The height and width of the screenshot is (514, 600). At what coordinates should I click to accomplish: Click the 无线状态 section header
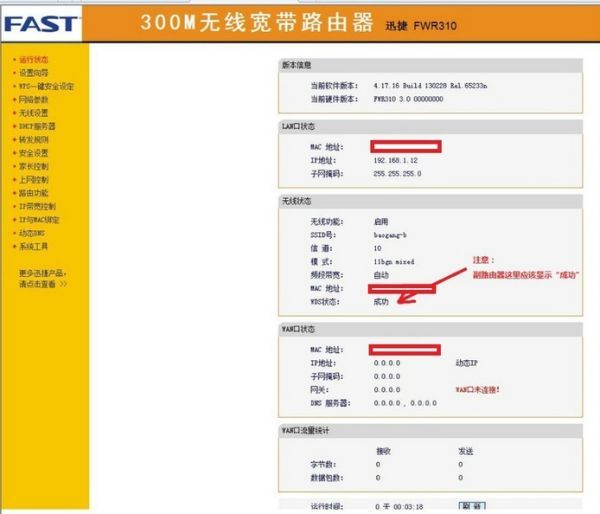(297, 201)
